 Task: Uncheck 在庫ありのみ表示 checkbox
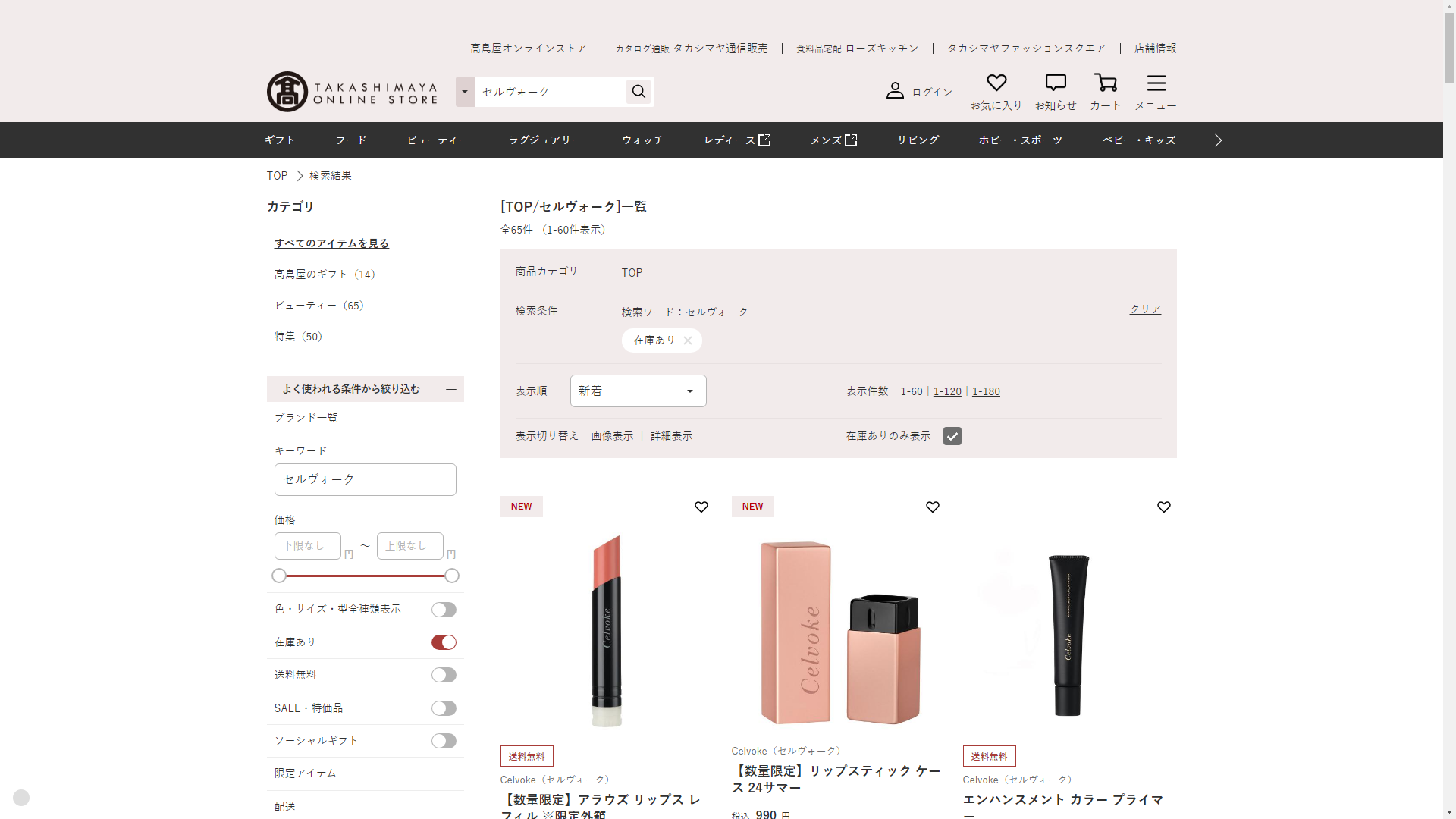[x=952, y=436]
